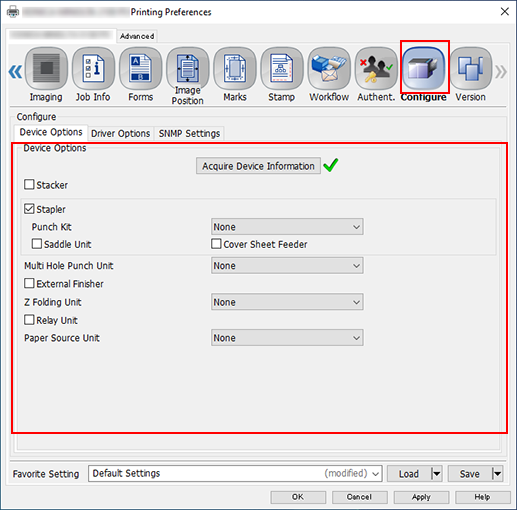The width and height of the screenshot is (517, 510).
Task: Enable the Relay Unit checkbox
Action: tap(29, 320)
